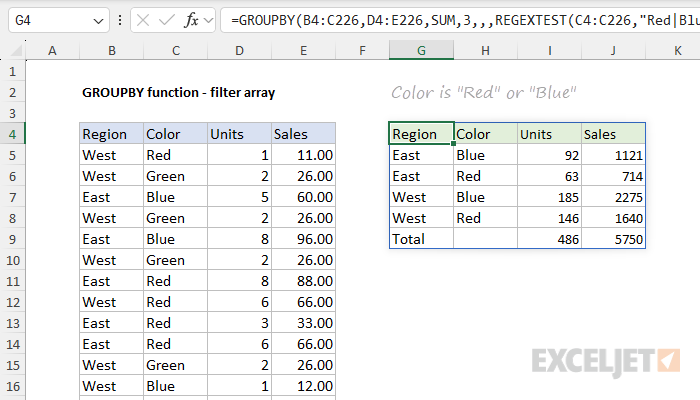Click result cell with sales 2275
The width and height of the screenshot is (700, 400).
[x=613, y=197]
